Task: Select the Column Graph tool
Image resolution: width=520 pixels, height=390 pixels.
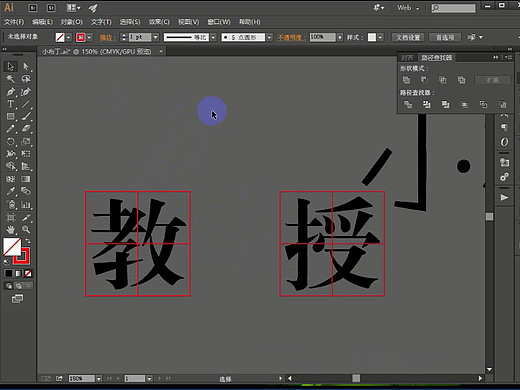Action: tap(26, 204)
